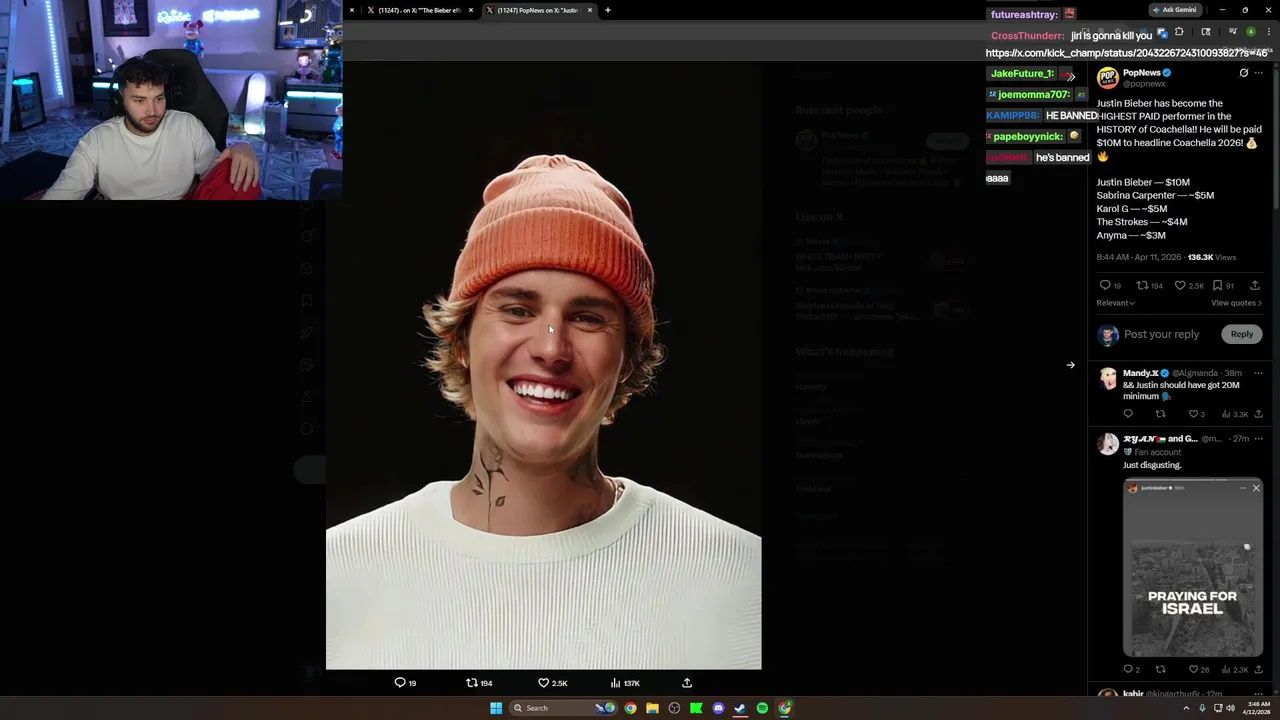Open the more options menu on the PopNews post

1258,73
